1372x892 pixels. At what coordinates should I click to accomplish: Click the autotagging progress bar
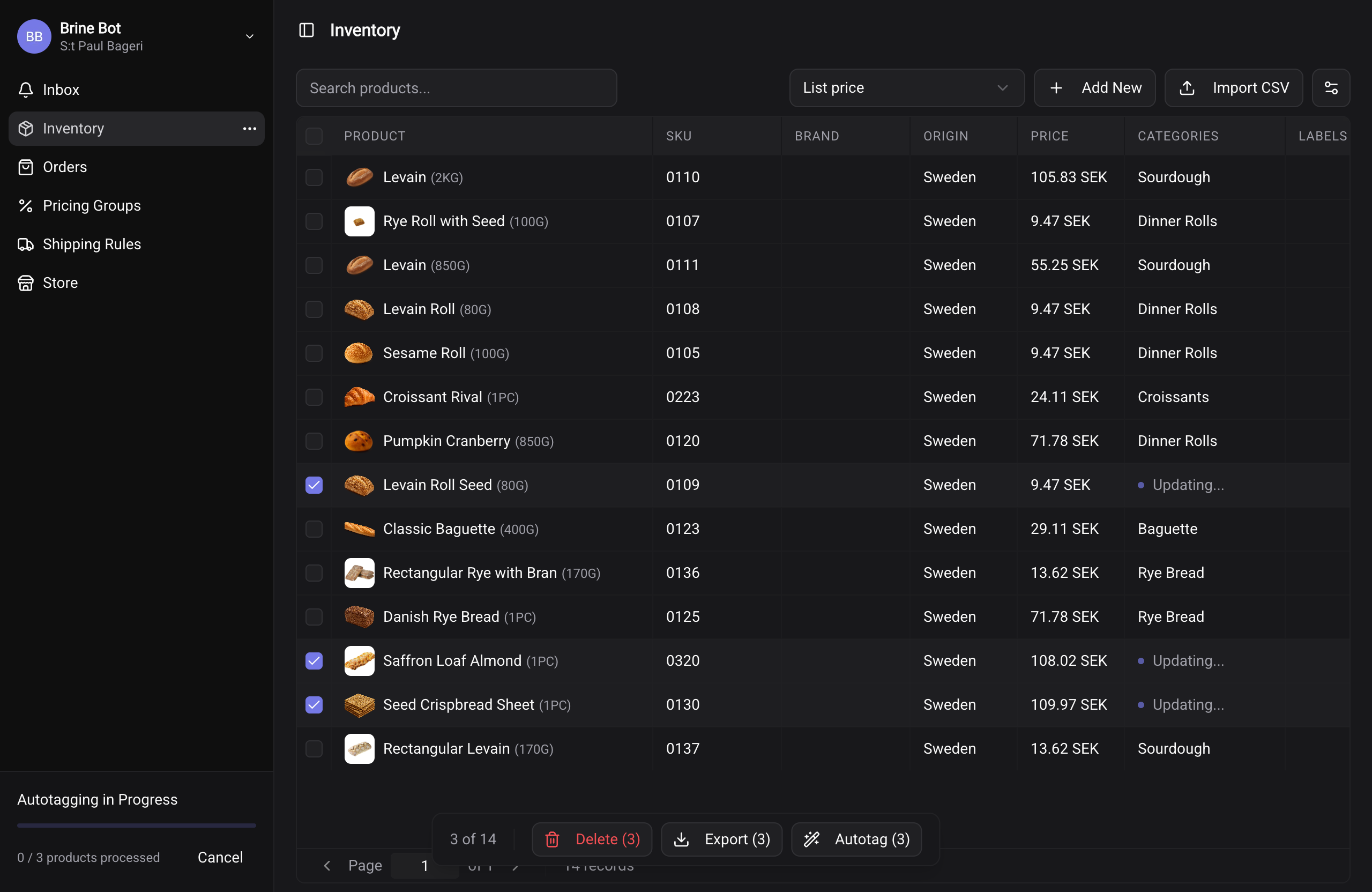pyautogui.click(x=136, y=825)
